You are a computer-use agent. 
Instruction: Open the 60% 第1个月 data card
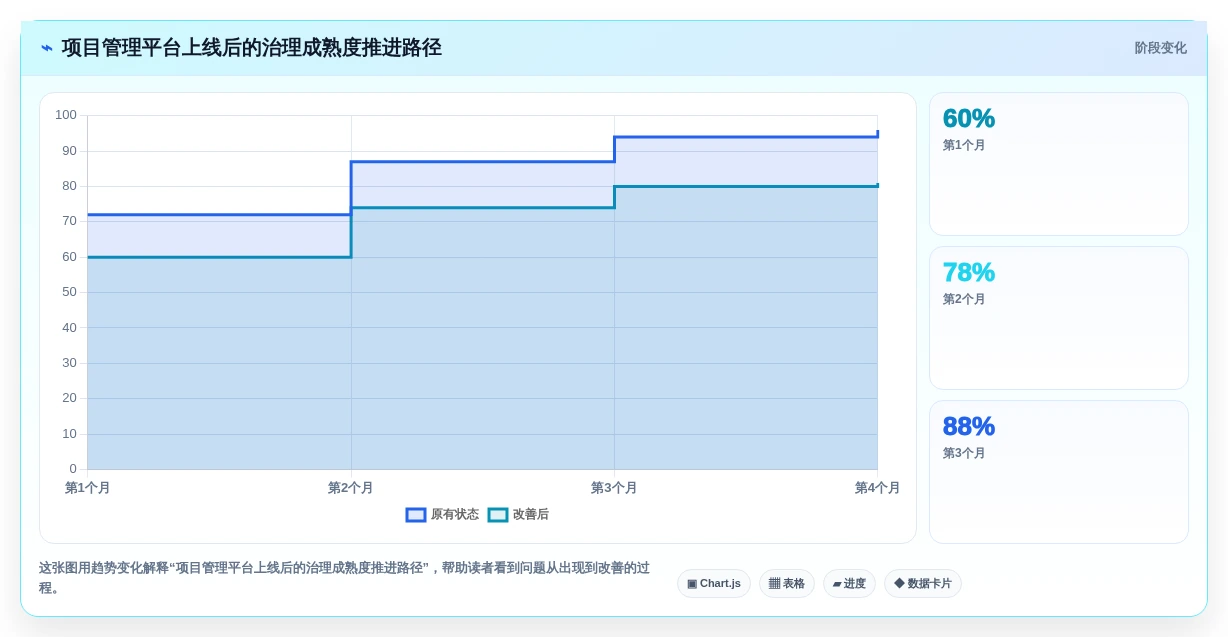1059,164
